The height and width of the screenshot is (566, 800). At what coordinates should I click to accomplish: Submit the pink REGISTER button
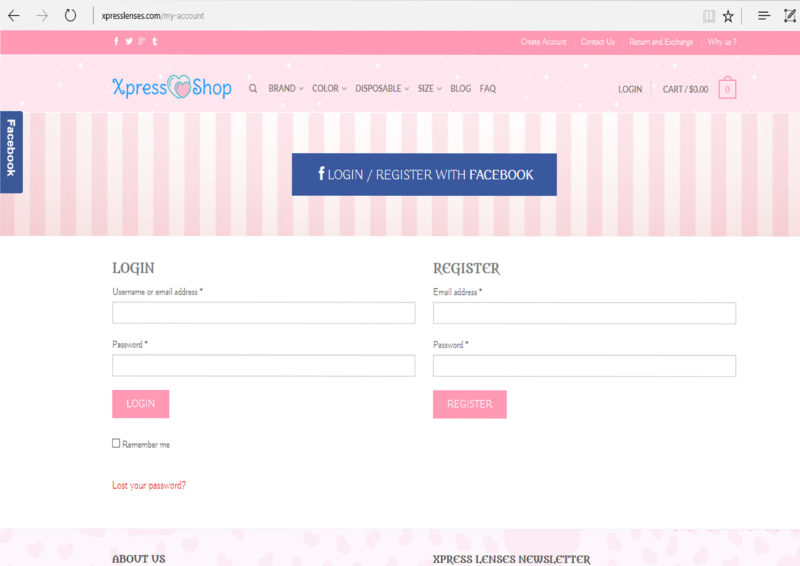pos(470,404)
